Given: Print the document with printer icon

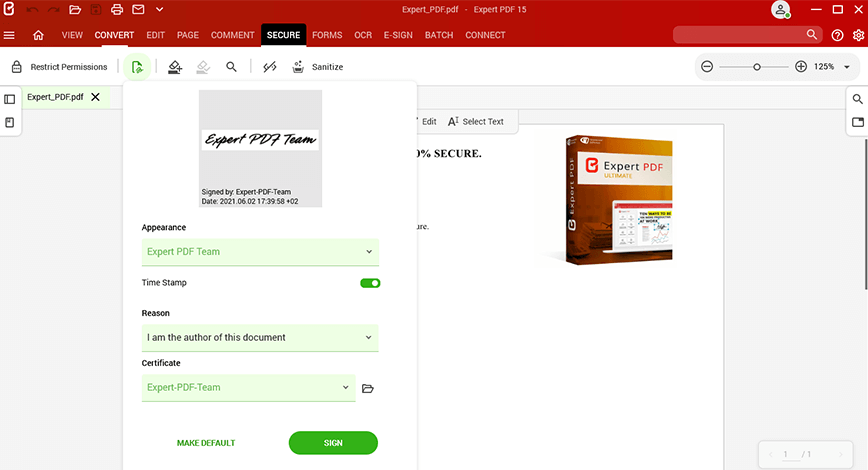Looking at the screenshot, I should [117, 9].
